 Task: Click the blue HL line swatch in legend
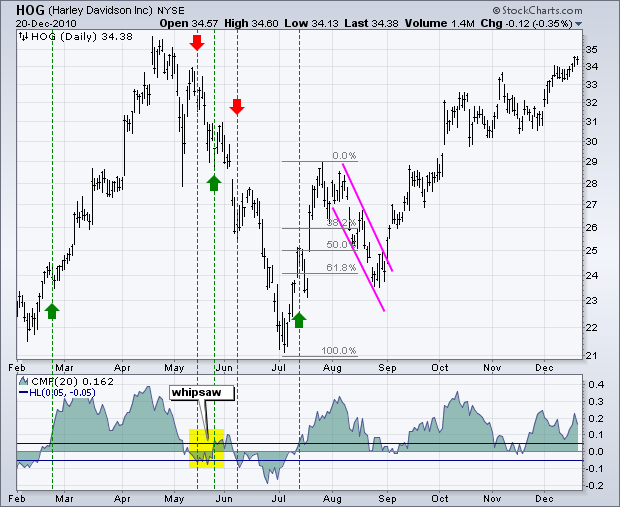24,393
